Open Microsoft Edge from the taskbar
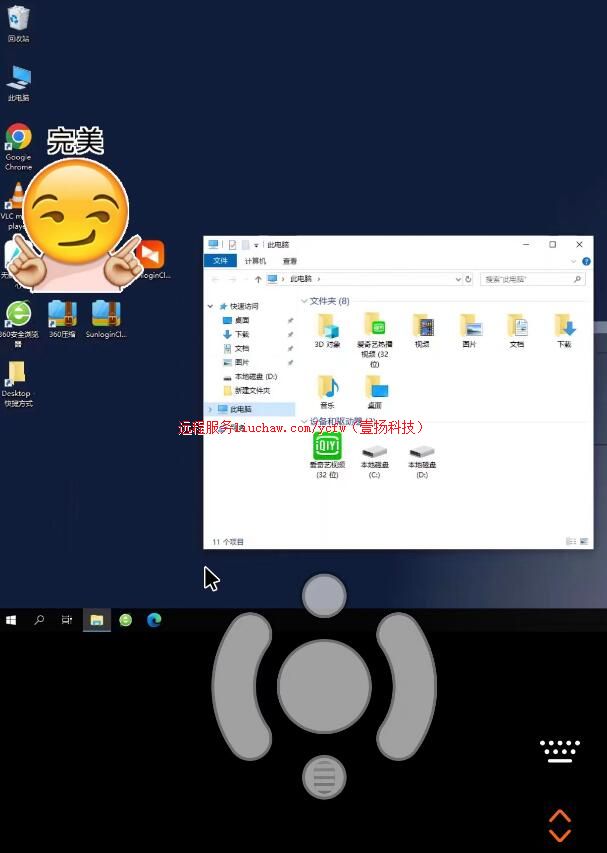This screenshot has height=853, width=607. coord(154,620)
